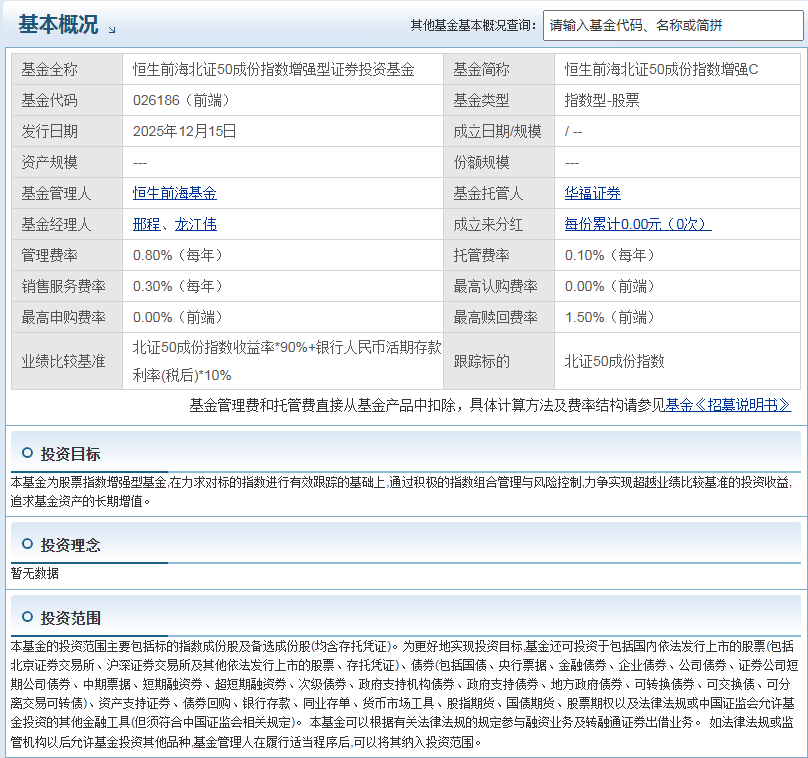This screenshot has height=758, width=808.
Task: Click the 销售服务费率 label cell
Action: (x=67, y=286)
